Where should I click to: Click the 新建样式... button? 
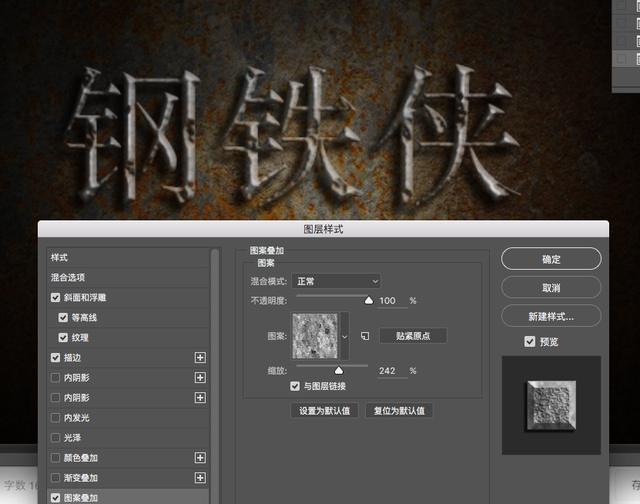(551, 316)
